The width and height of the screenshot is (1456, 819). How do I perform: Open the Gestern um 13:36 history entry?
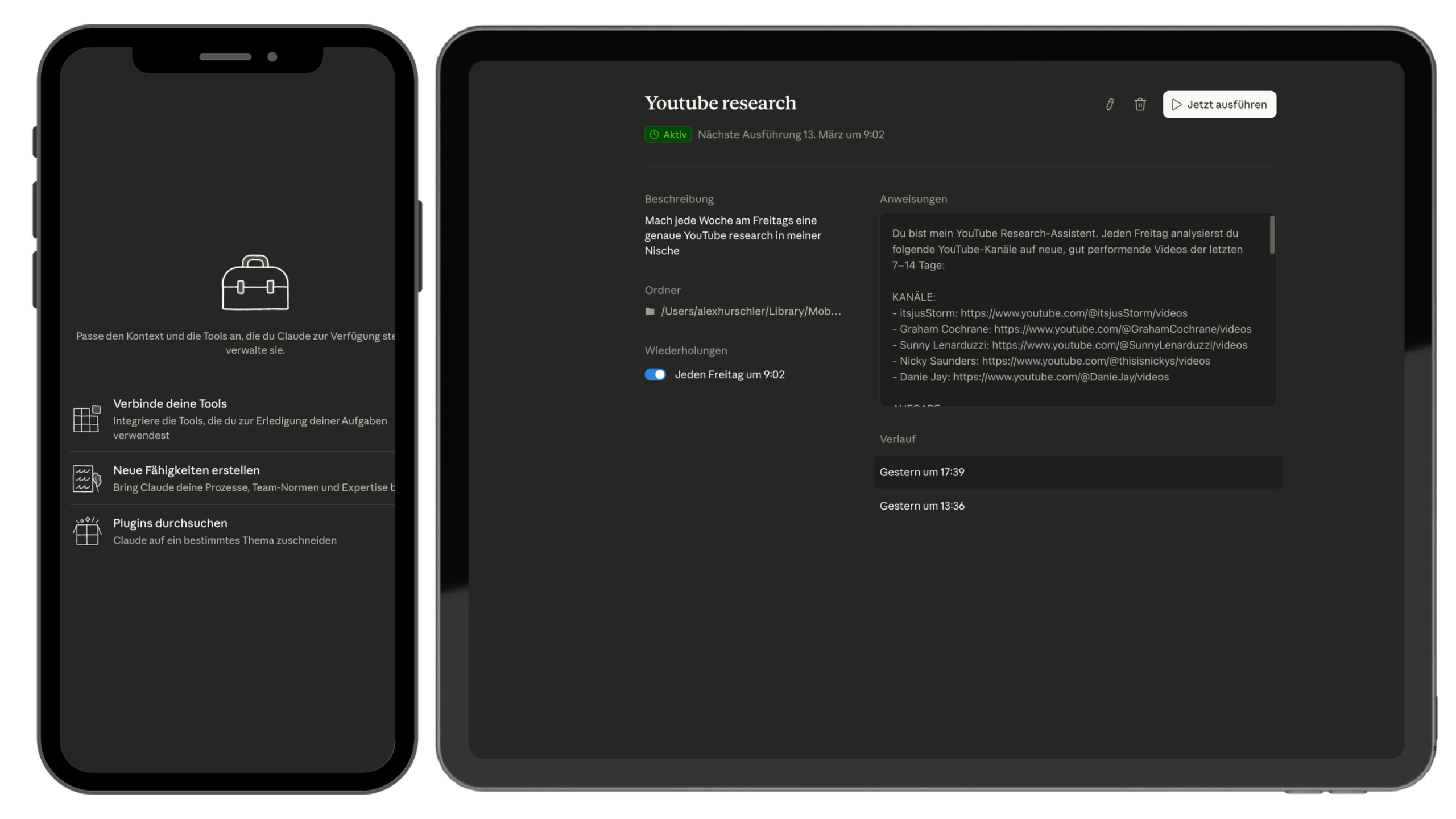coord(921,506)
